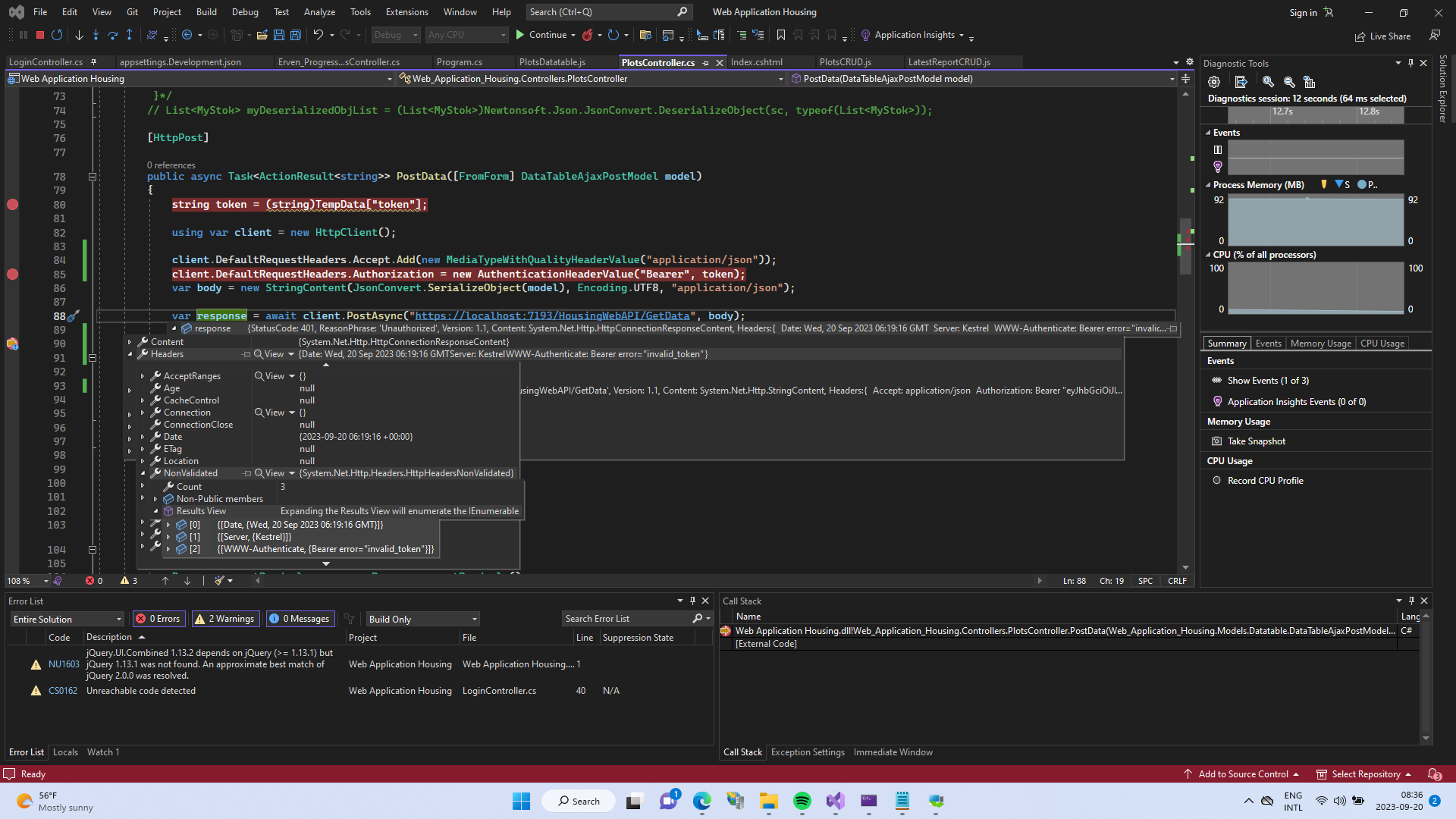Click Step Over in the debug toolbar
This screenshot has width=1456, height=819.
click(x=112, y=35)
